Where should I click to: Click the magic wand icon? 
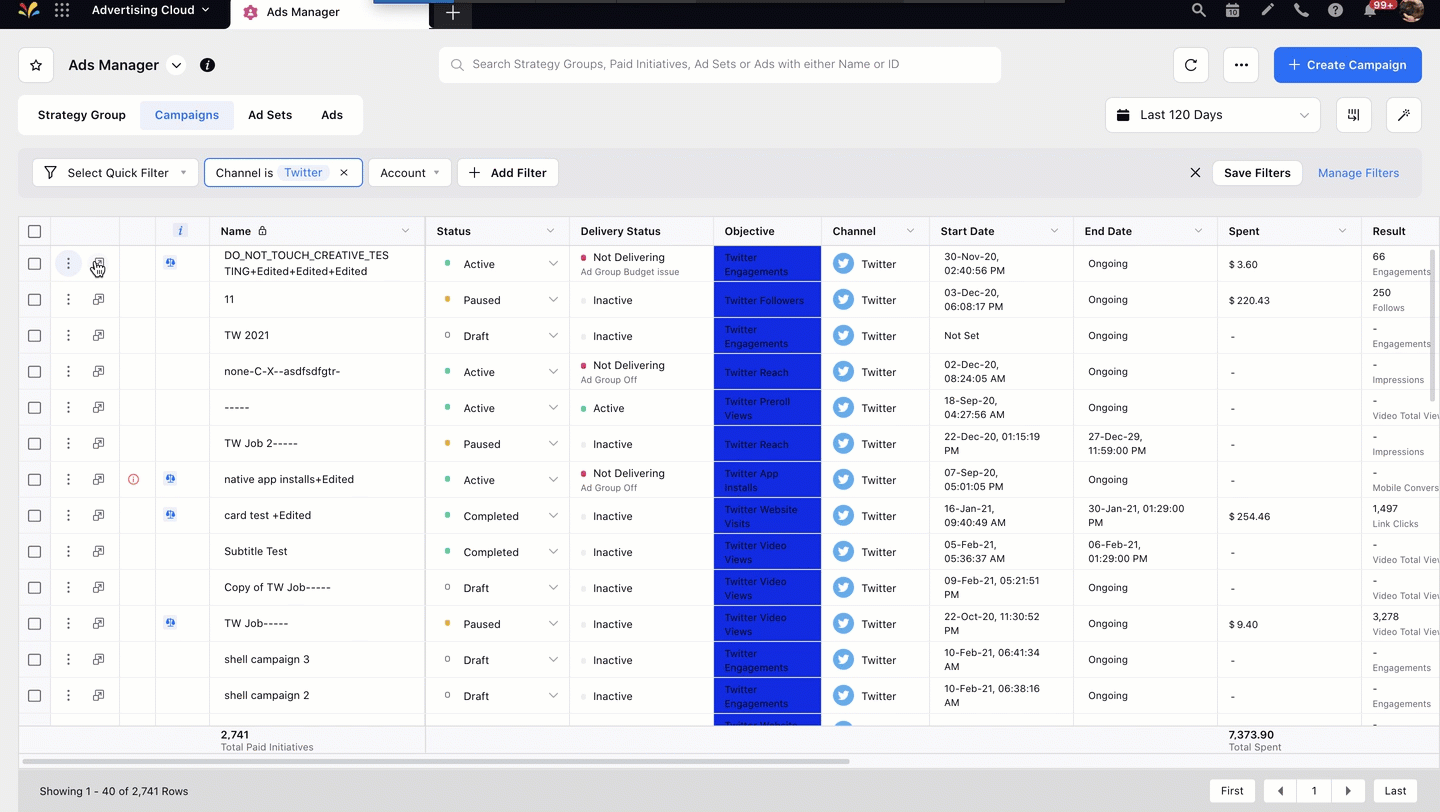point(1404,115)
